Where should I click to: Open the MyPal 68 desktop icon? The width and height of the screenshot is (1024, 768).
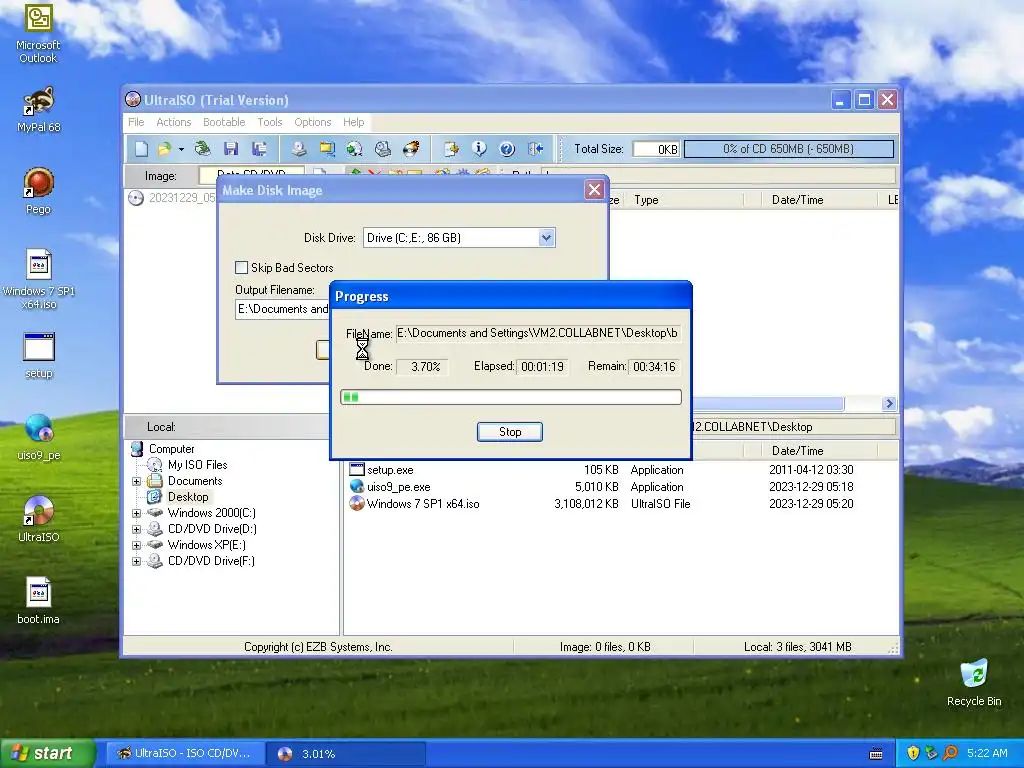[x=38, y=110]
